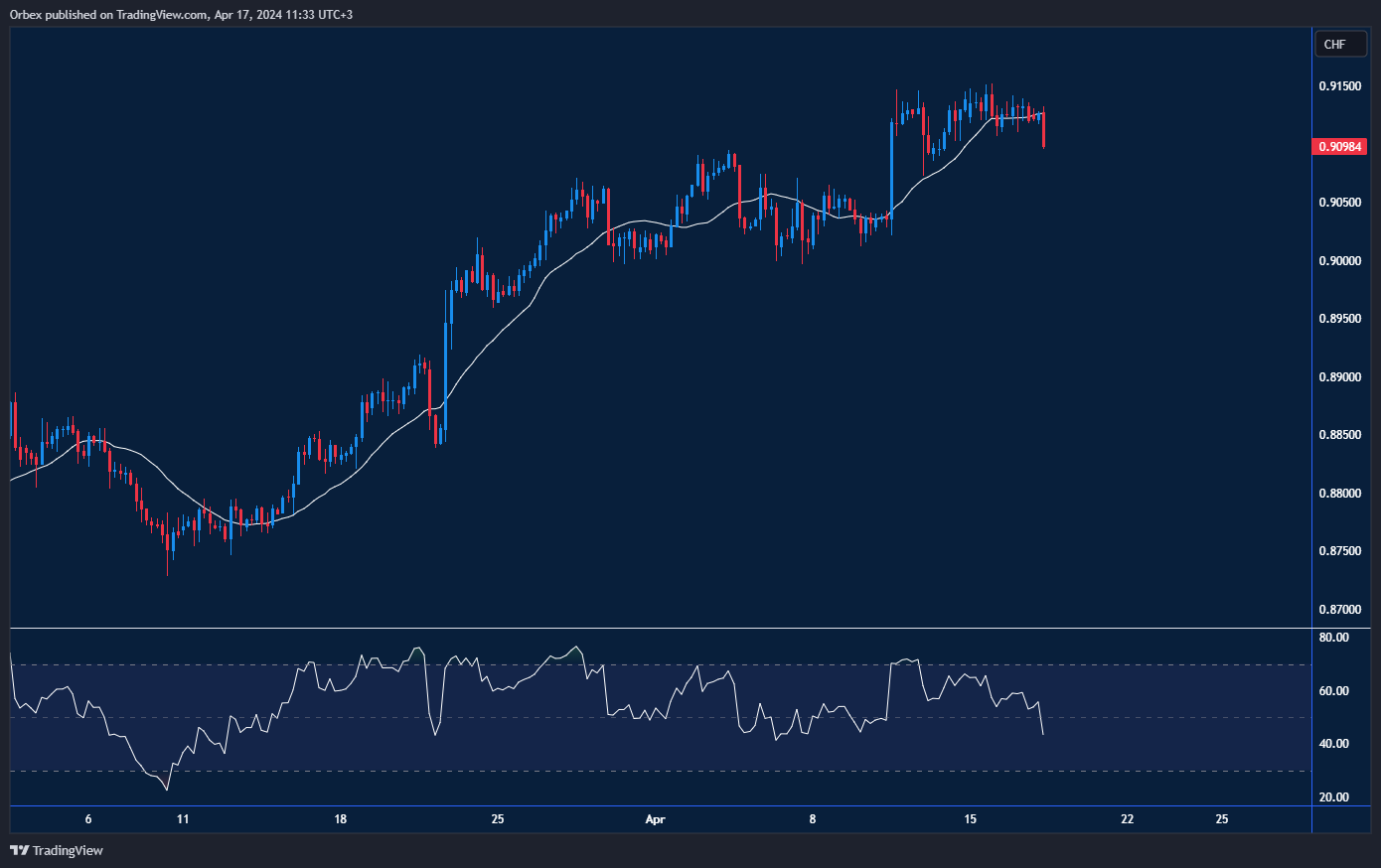
Task: Click the 20.00 RSI scale label
Action: [x=1333, y=796]
